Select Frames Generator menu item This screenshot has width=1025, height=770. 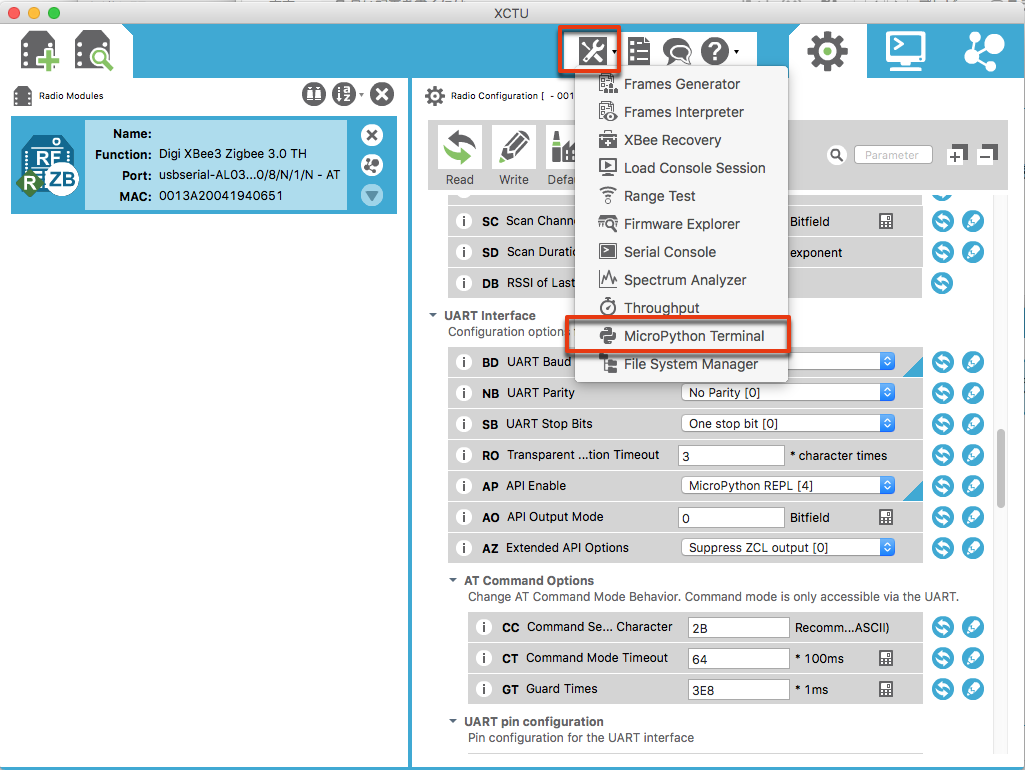tap(681, 84)
